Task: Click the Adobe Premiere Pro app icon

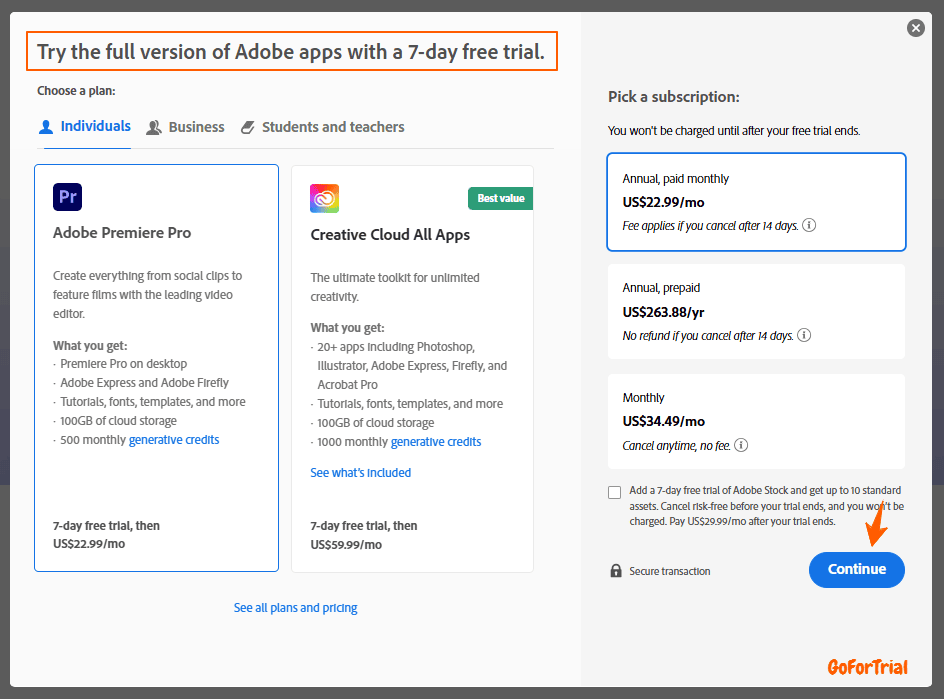Action: click(x=67, y=197)
